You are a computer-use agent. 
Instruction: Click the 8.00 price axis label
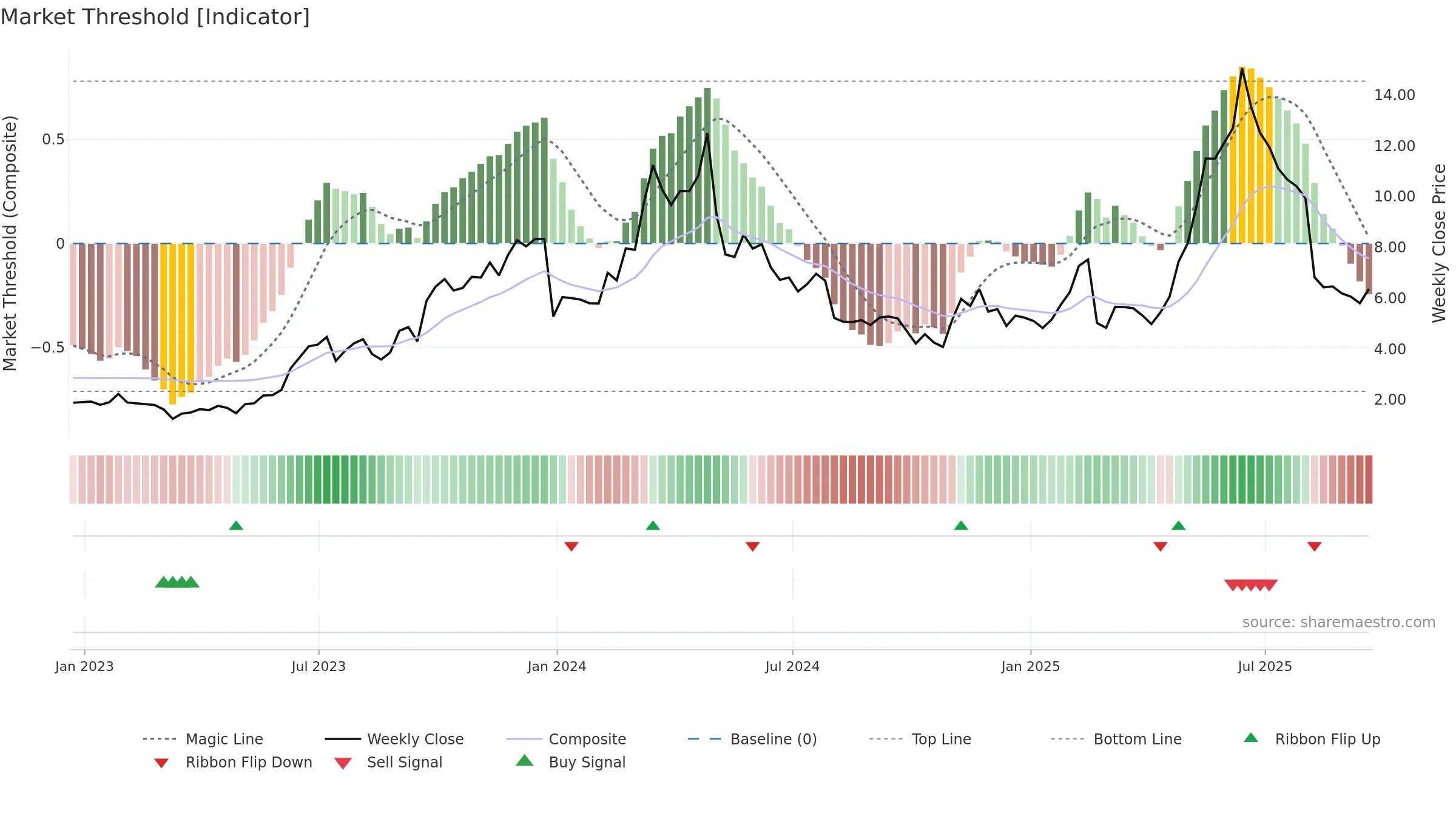[1390, 247]
